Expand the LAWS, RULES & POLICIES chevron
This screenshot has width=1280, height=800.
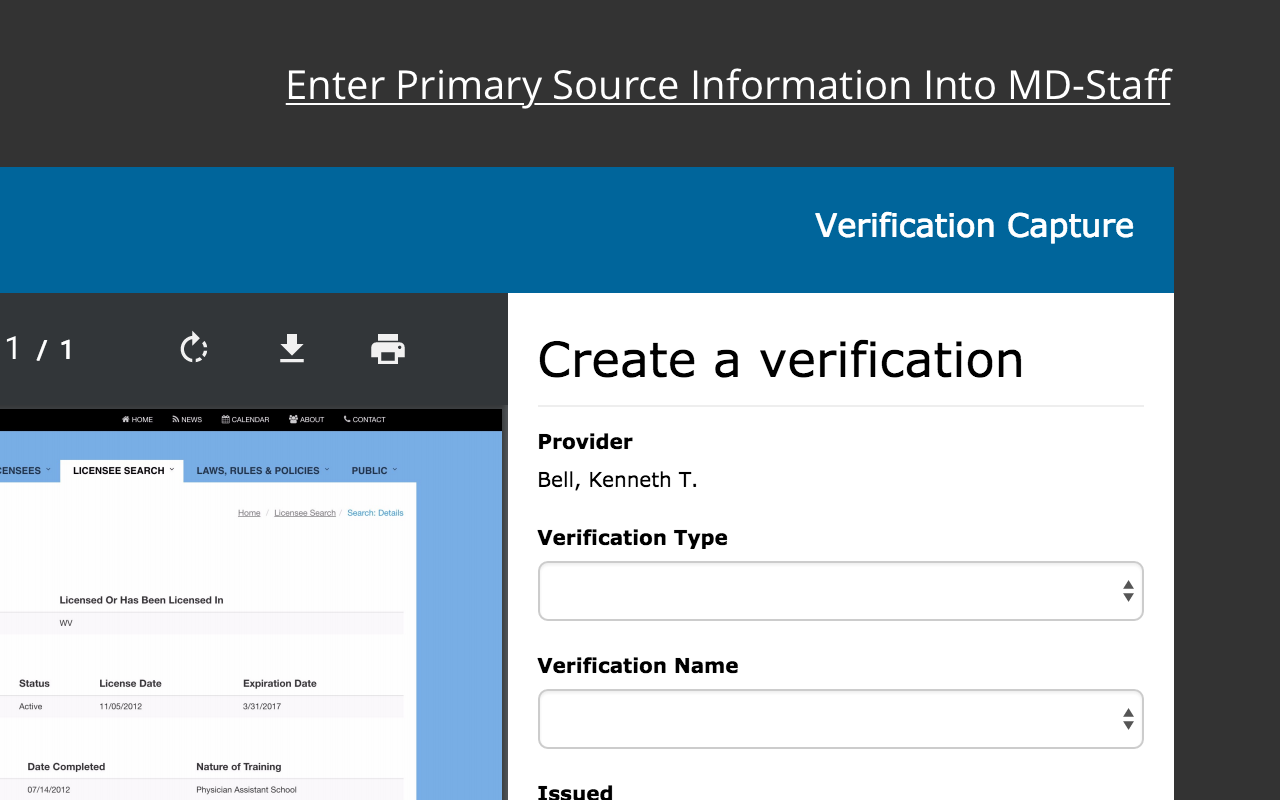(x=329, y=469)
